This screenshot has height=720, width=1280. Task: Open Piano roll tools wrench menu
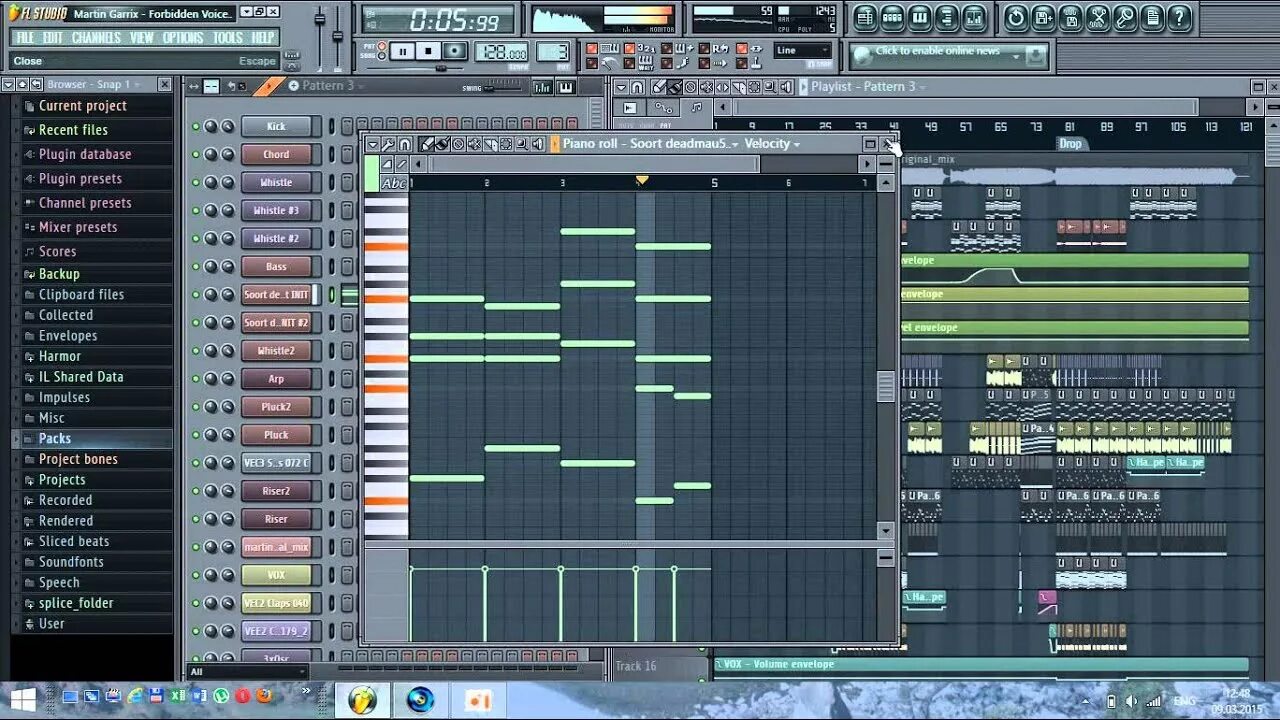[388, 144]
